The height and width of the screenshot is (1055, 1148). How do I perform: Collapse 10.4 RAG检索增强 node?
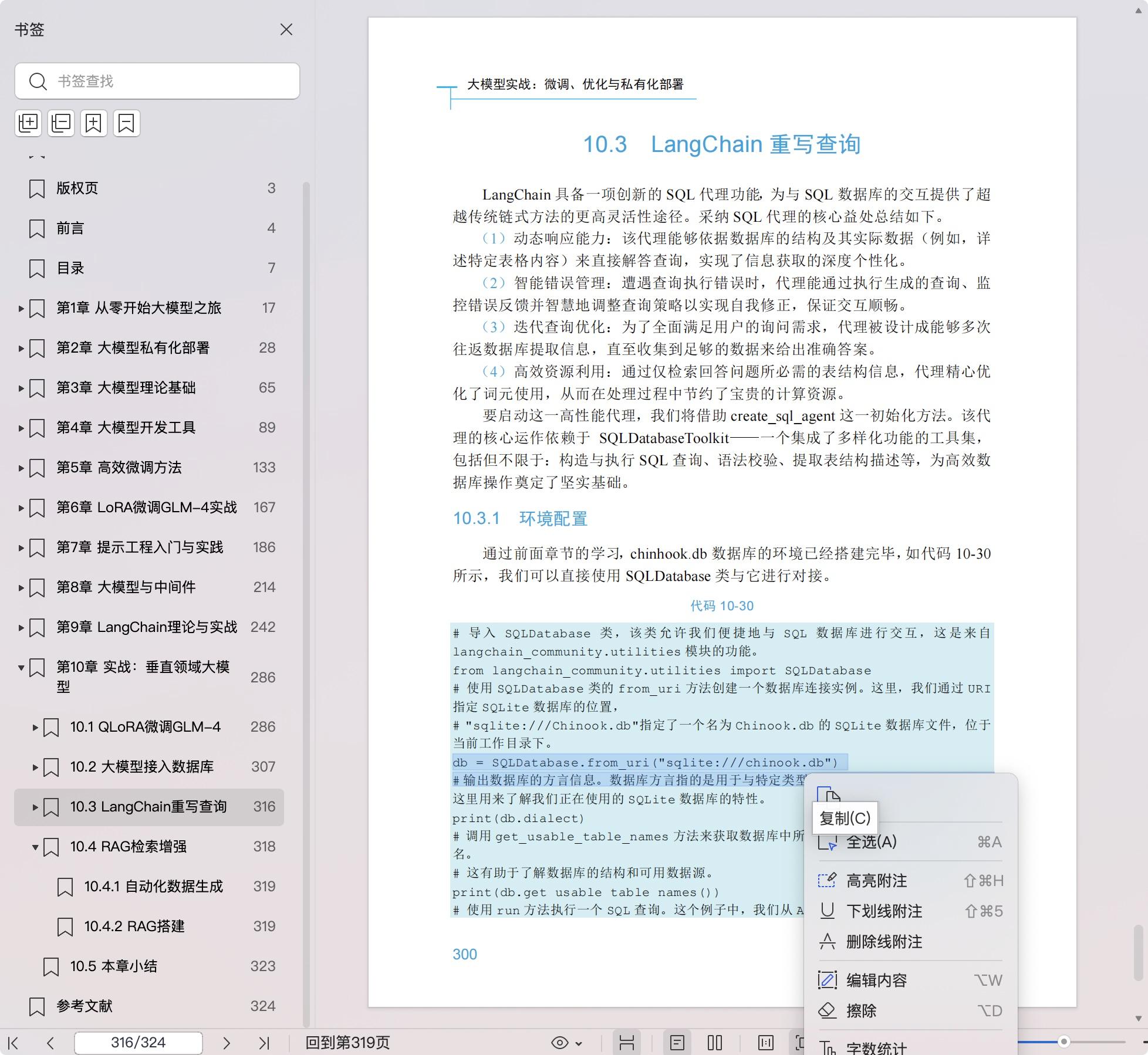pyautogui.click(x=35, y=847)
